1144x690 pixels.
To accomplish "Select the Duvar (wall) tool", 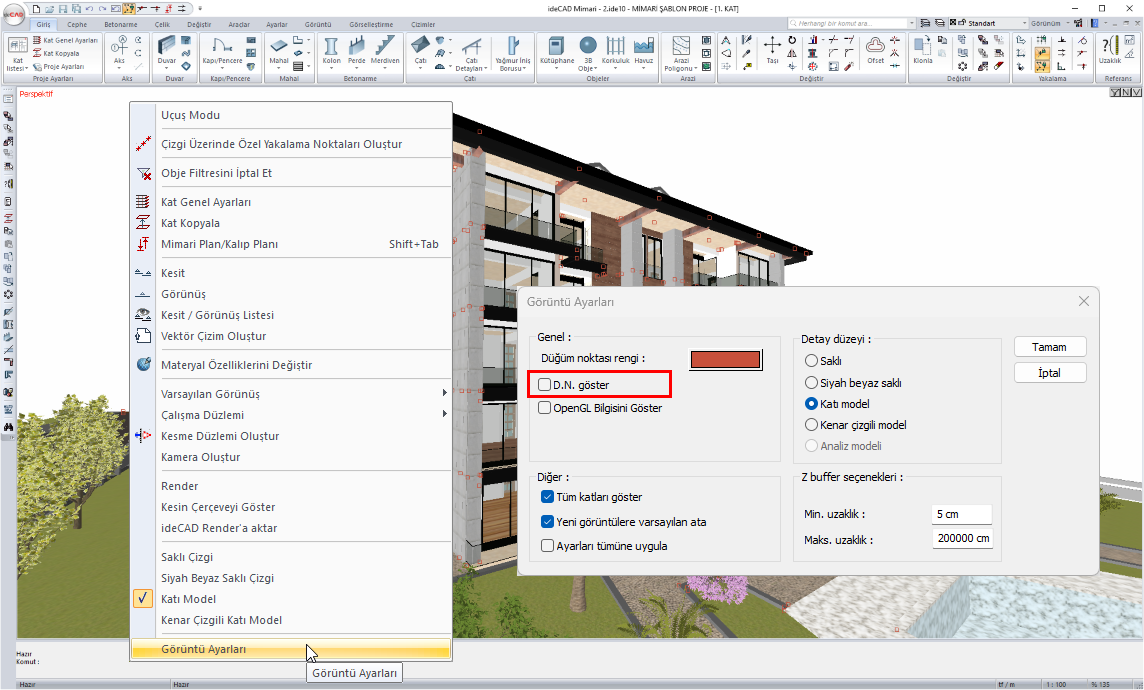I will tap(167, 48).
